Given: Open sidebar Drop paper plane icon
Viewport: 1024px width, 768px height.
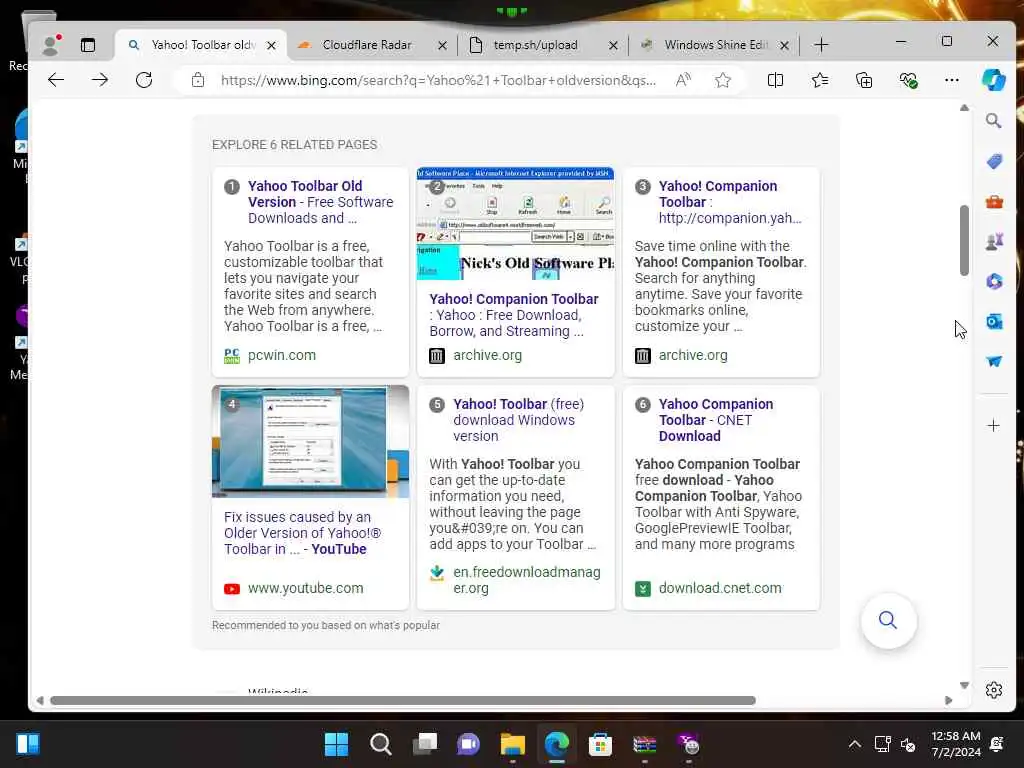Looking at the screenshot, I should [994, 361].
